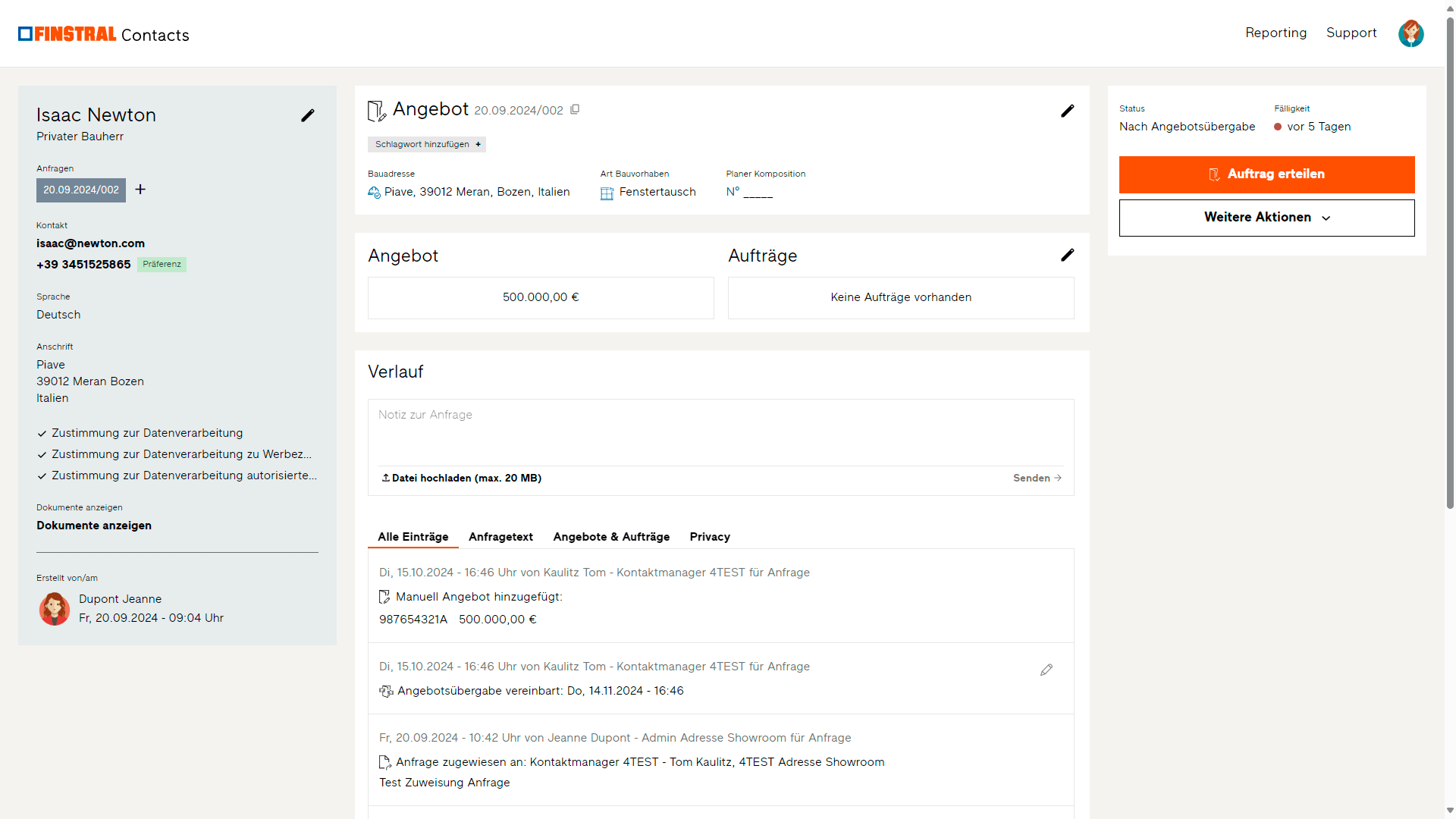The width and height of the screenshot is (1456, 819).
Task: Open Dokumente anzeigen link
Action: (x=94, y=526)
